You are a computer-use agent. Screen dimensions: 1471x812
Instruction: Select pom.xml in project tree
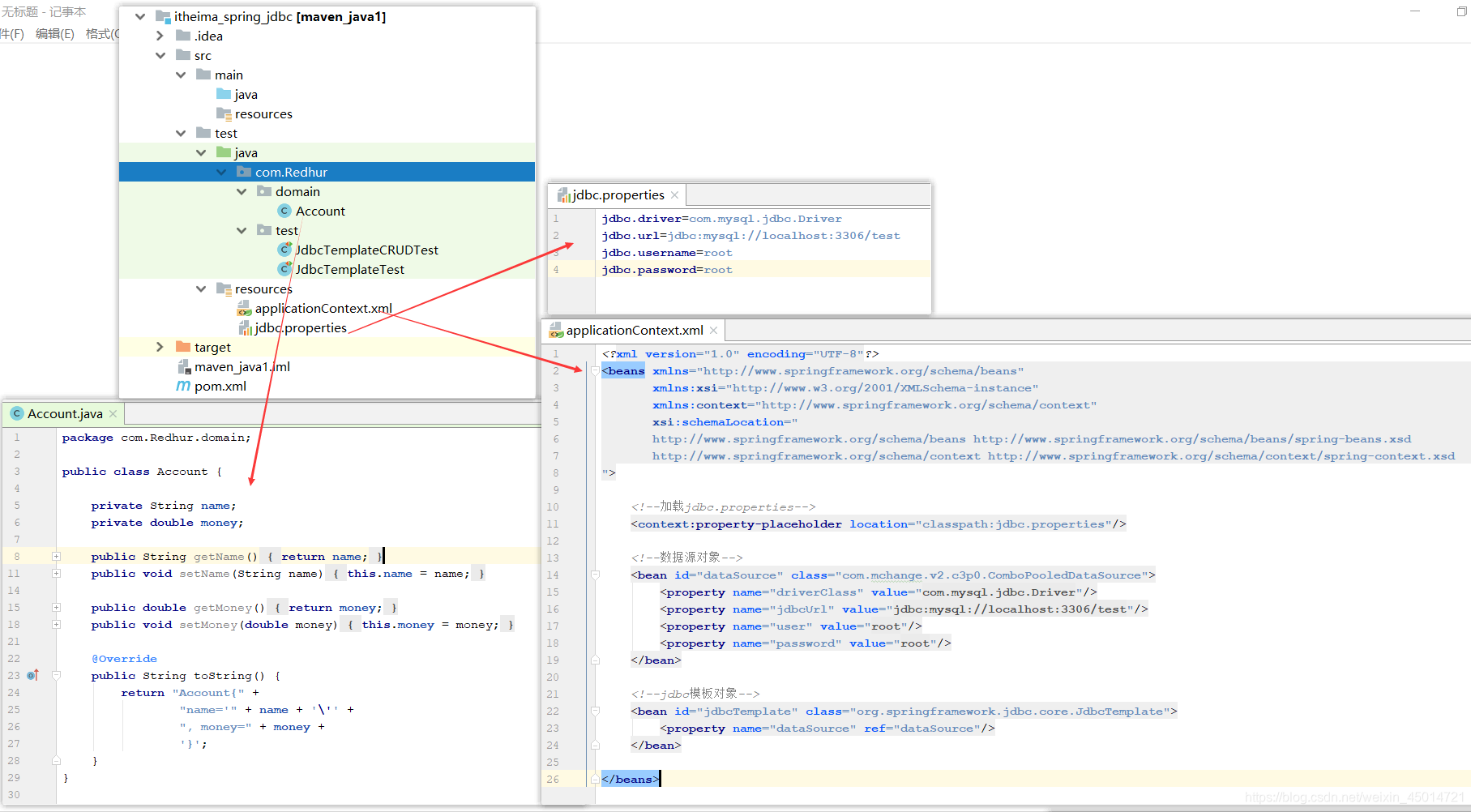click(220, 386)
